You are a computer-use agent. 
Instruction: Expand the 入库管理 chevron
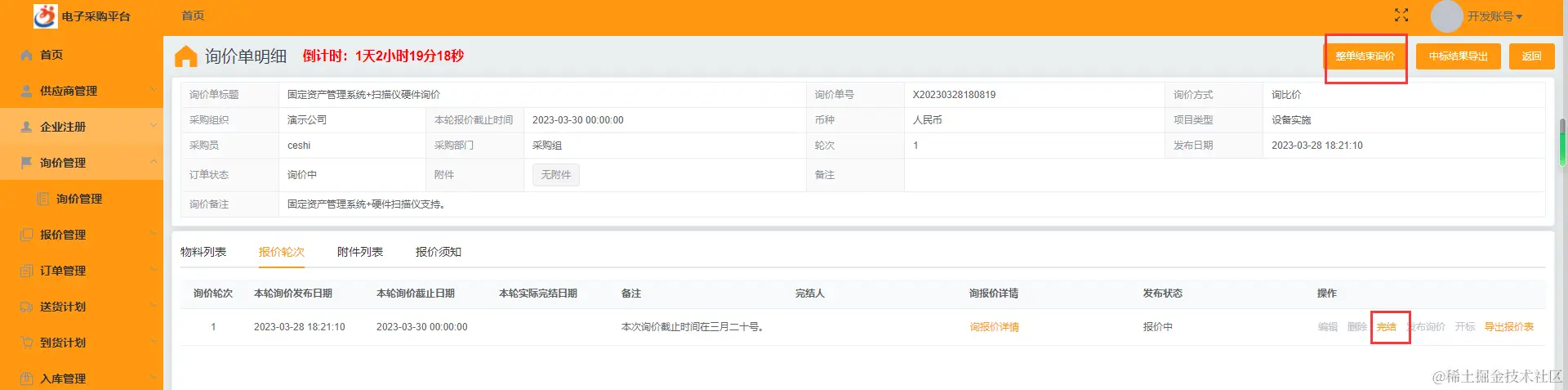154,378
